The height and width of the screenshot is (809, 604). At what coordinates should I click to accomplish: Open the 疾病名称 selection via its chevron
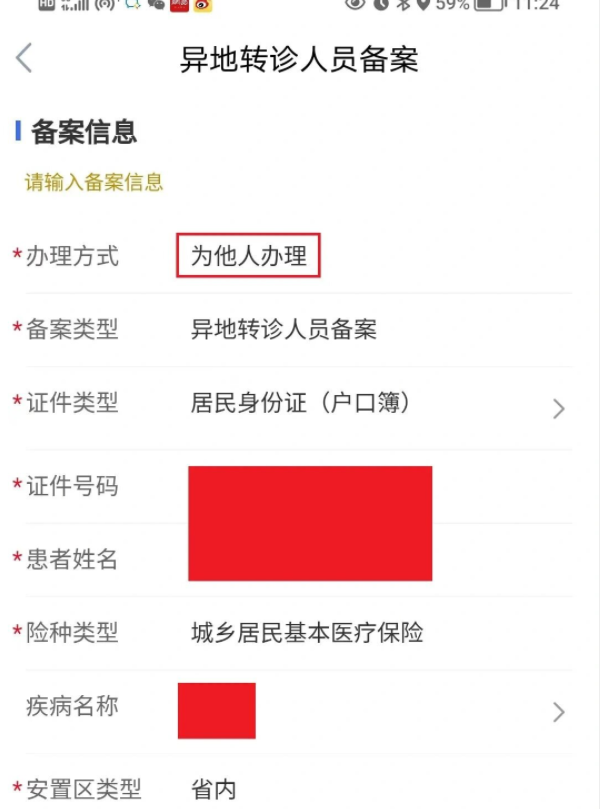[559, 711]
